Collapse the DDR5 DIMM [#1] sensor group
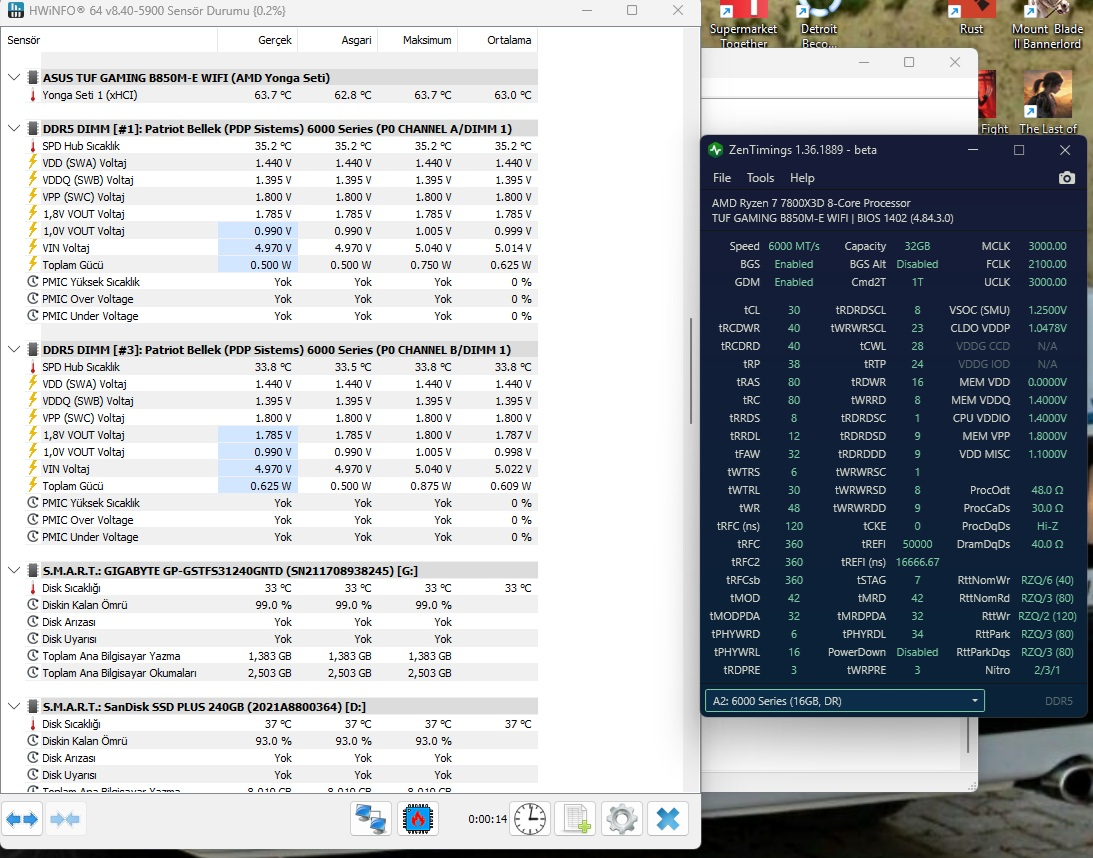The image size is (1093, 858). 14,128
